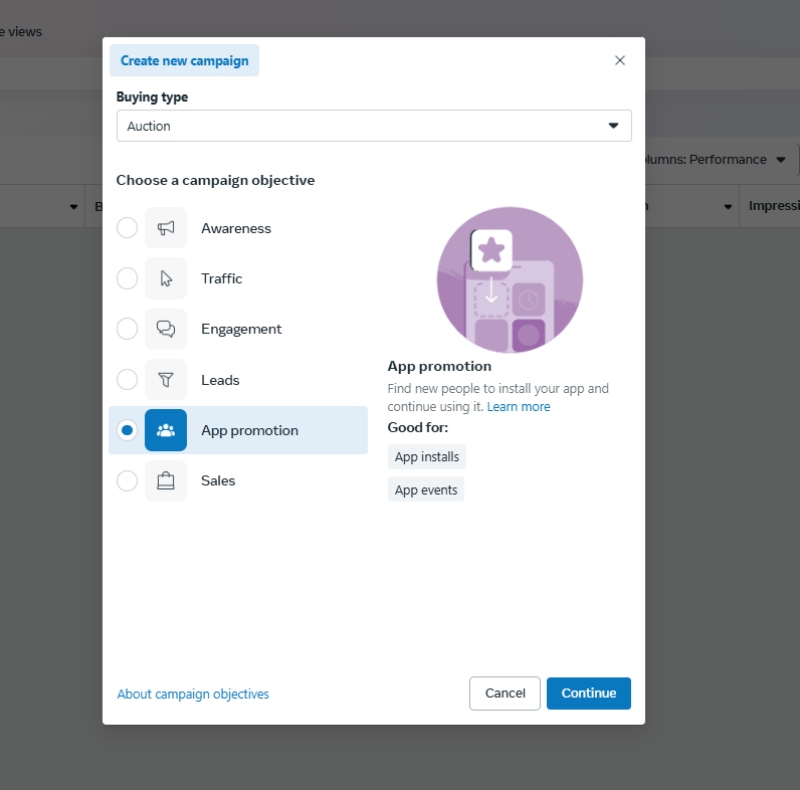Viewport: 800px width, 790px height.
Task: Click the Cancel button
Action: click(505, 693)
